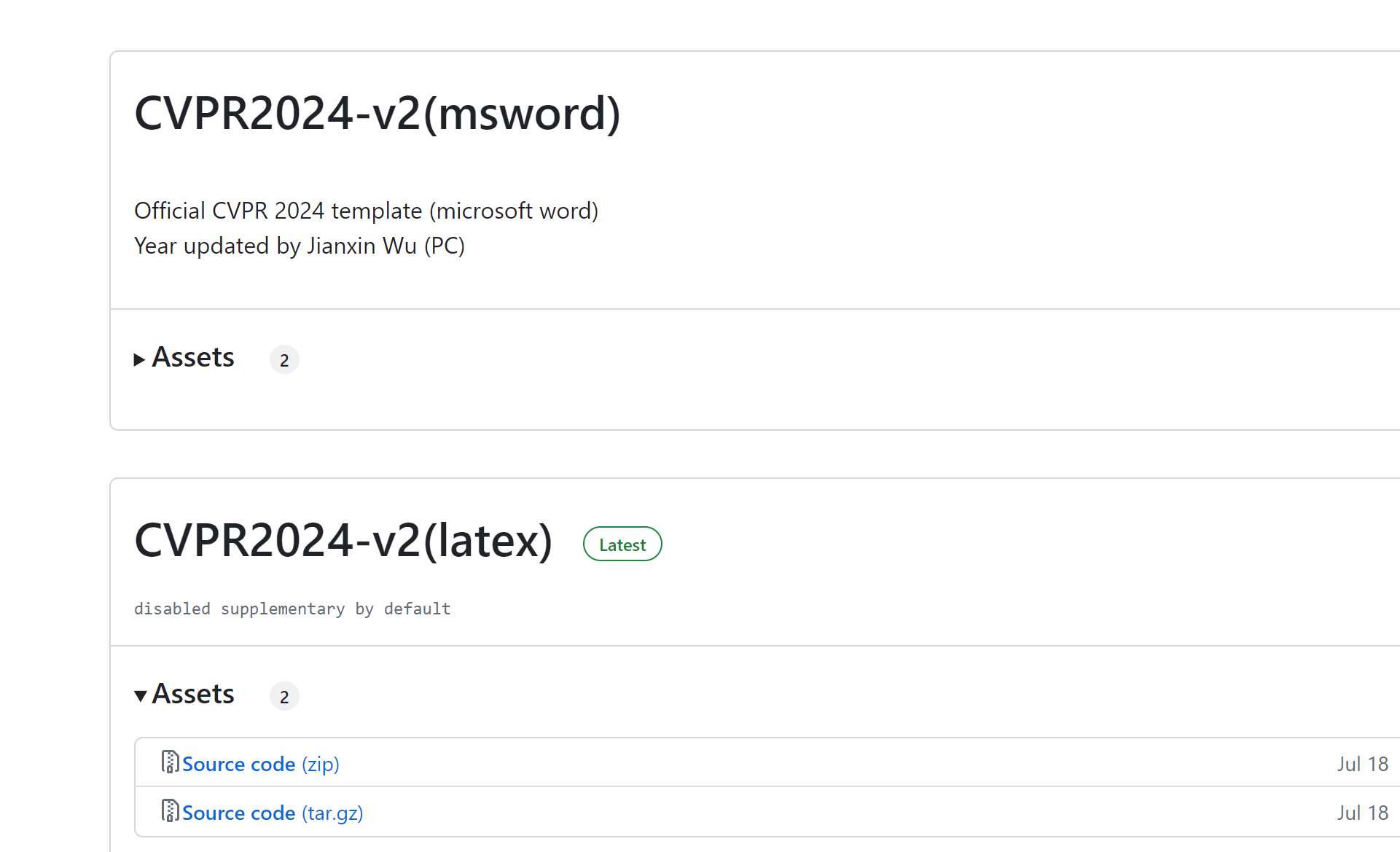Click the count badge beside latex Assets

(x=284, y=697)
